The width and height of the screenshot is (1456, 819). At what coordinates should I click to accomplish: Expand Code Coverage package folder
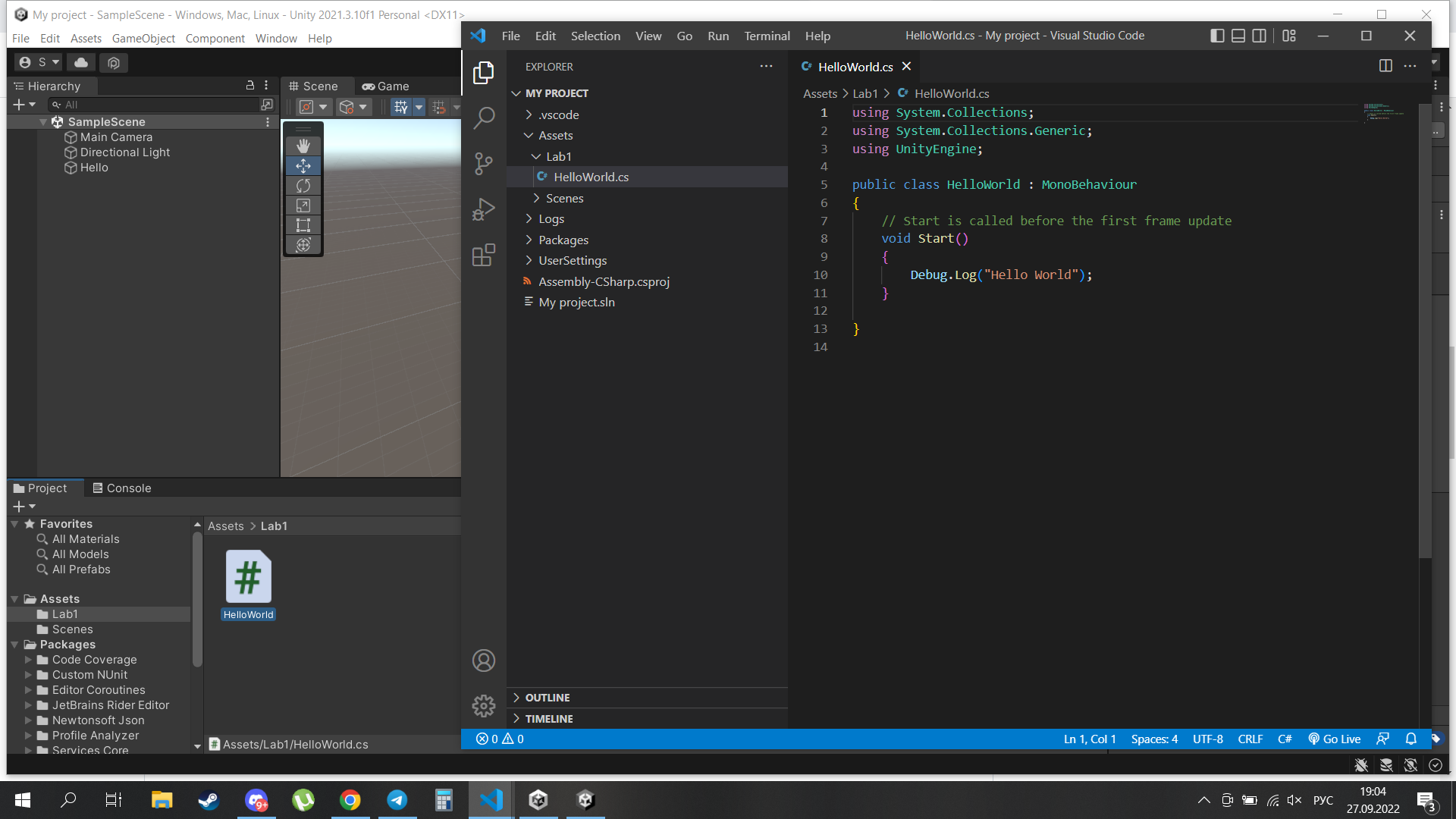[x=29, y=660]
